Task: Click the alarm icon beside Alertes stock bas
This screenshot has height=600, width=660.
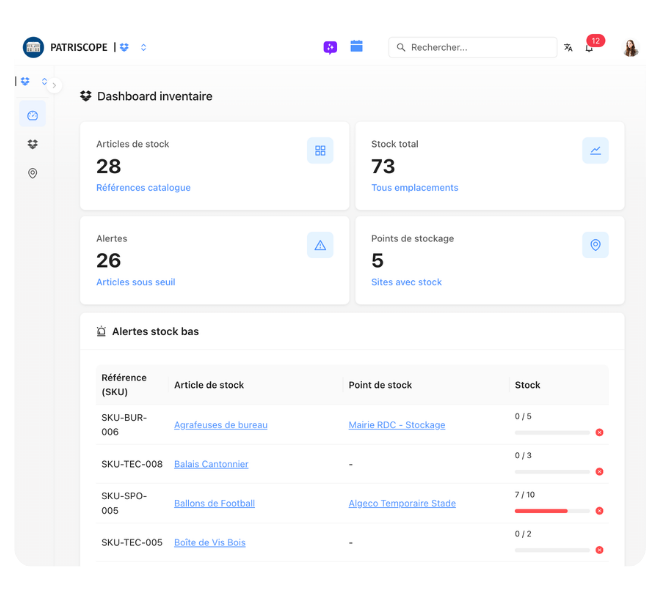Action: [101, 331]
